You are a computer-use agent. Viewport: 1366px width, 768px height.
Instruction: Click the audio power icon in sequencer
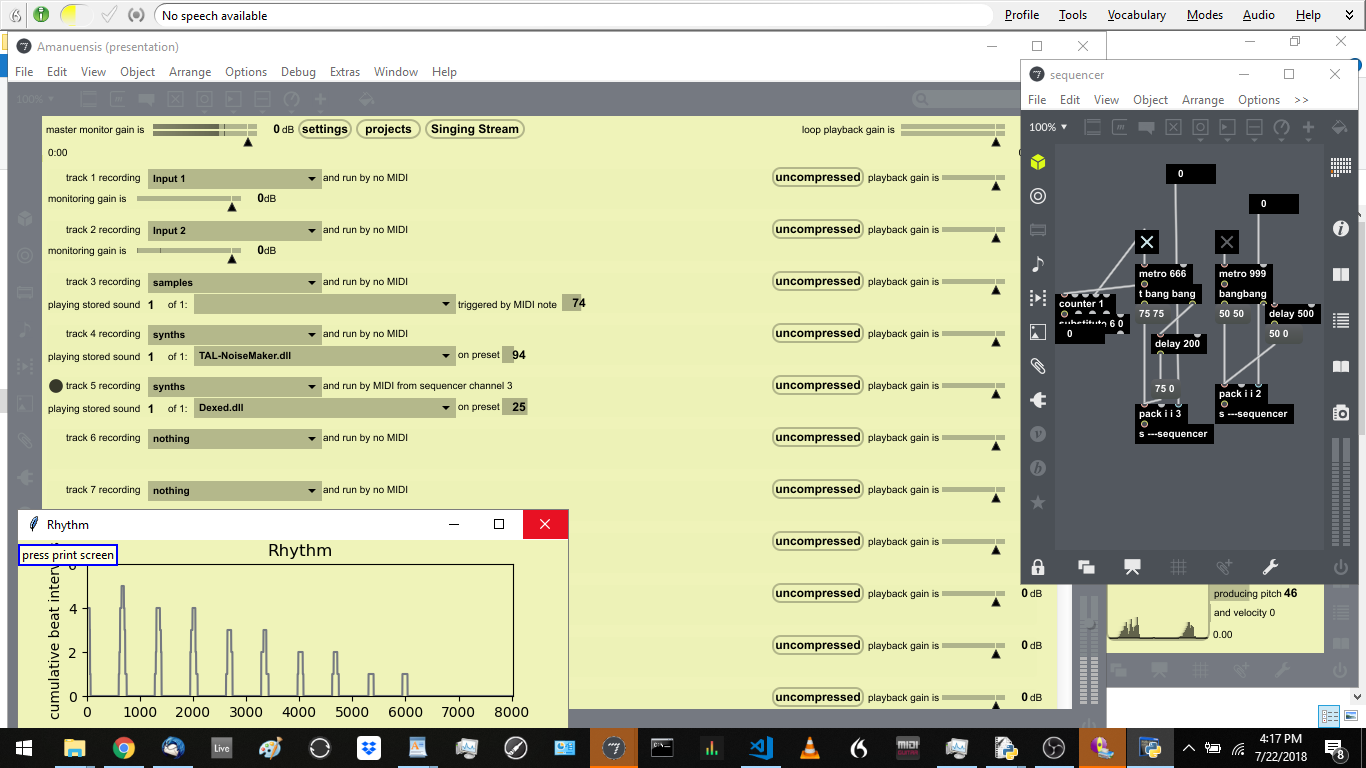1340,567
